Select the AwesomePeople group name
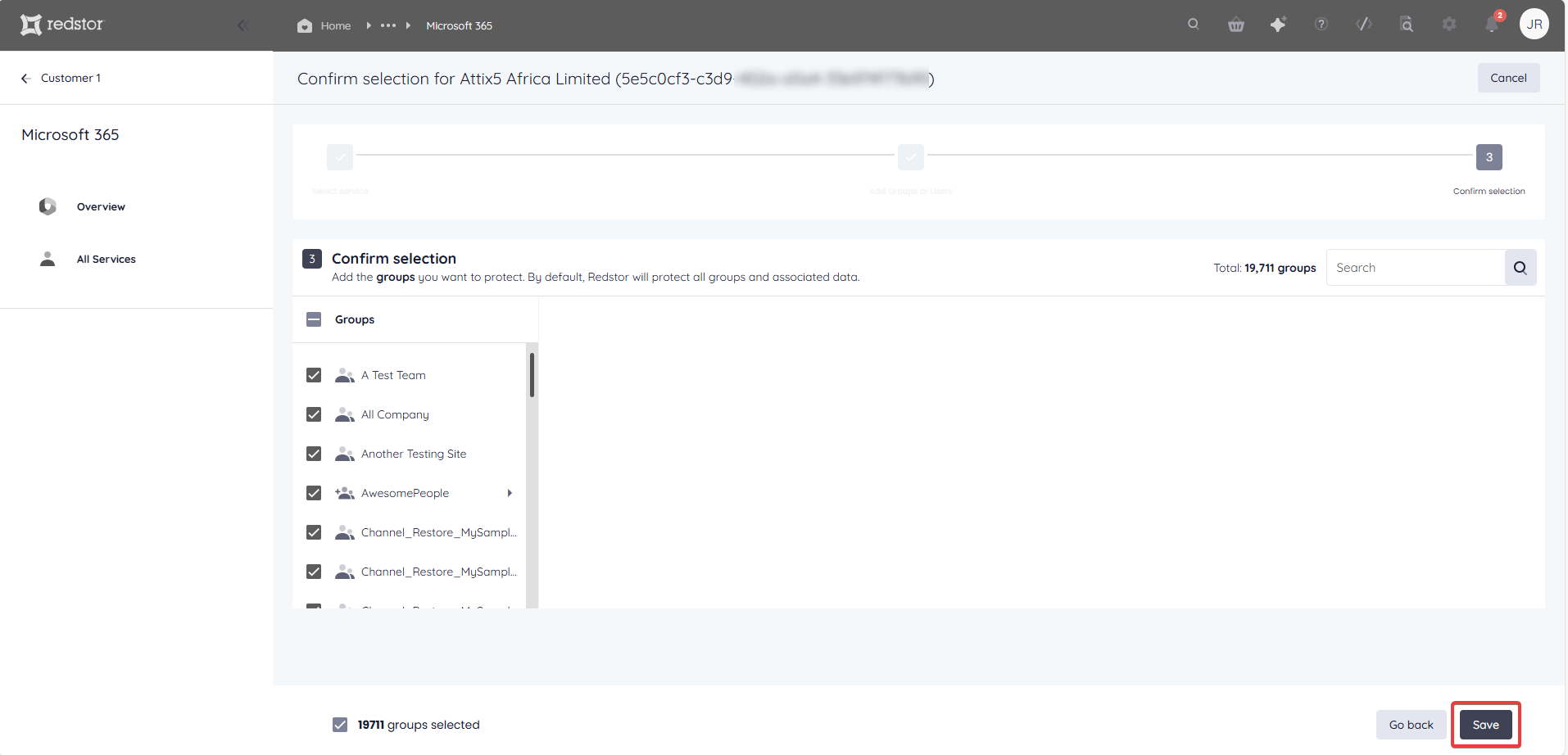Viewport: 1568px width, 755px height. tap(405, 493)
